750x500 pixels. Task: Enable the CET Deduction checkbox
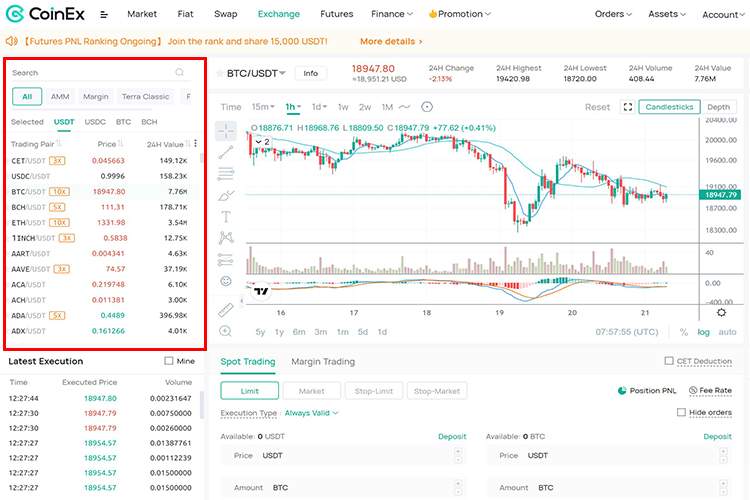point(669,361)
